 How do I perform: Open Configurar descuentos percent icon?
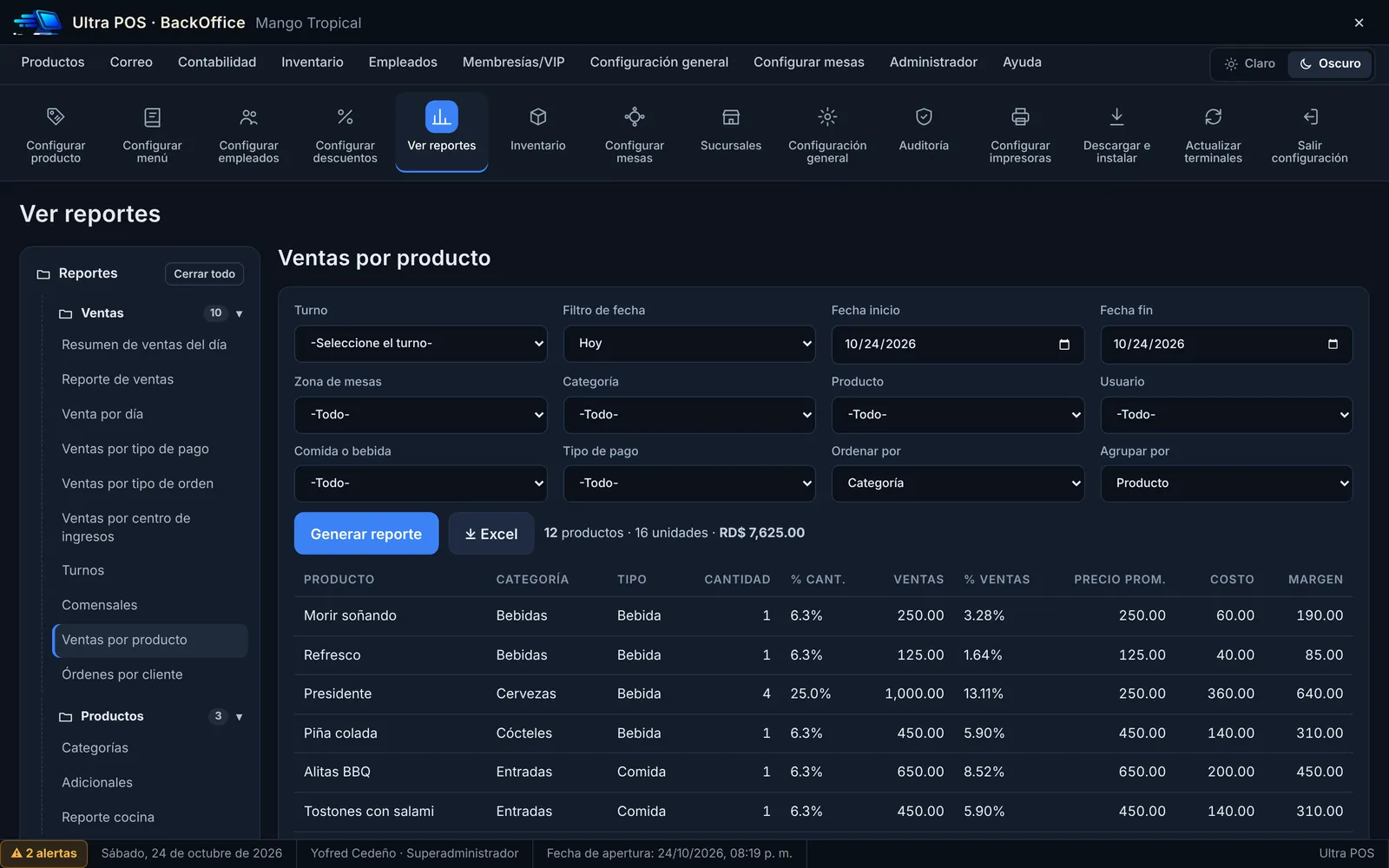tap(346, 116)
